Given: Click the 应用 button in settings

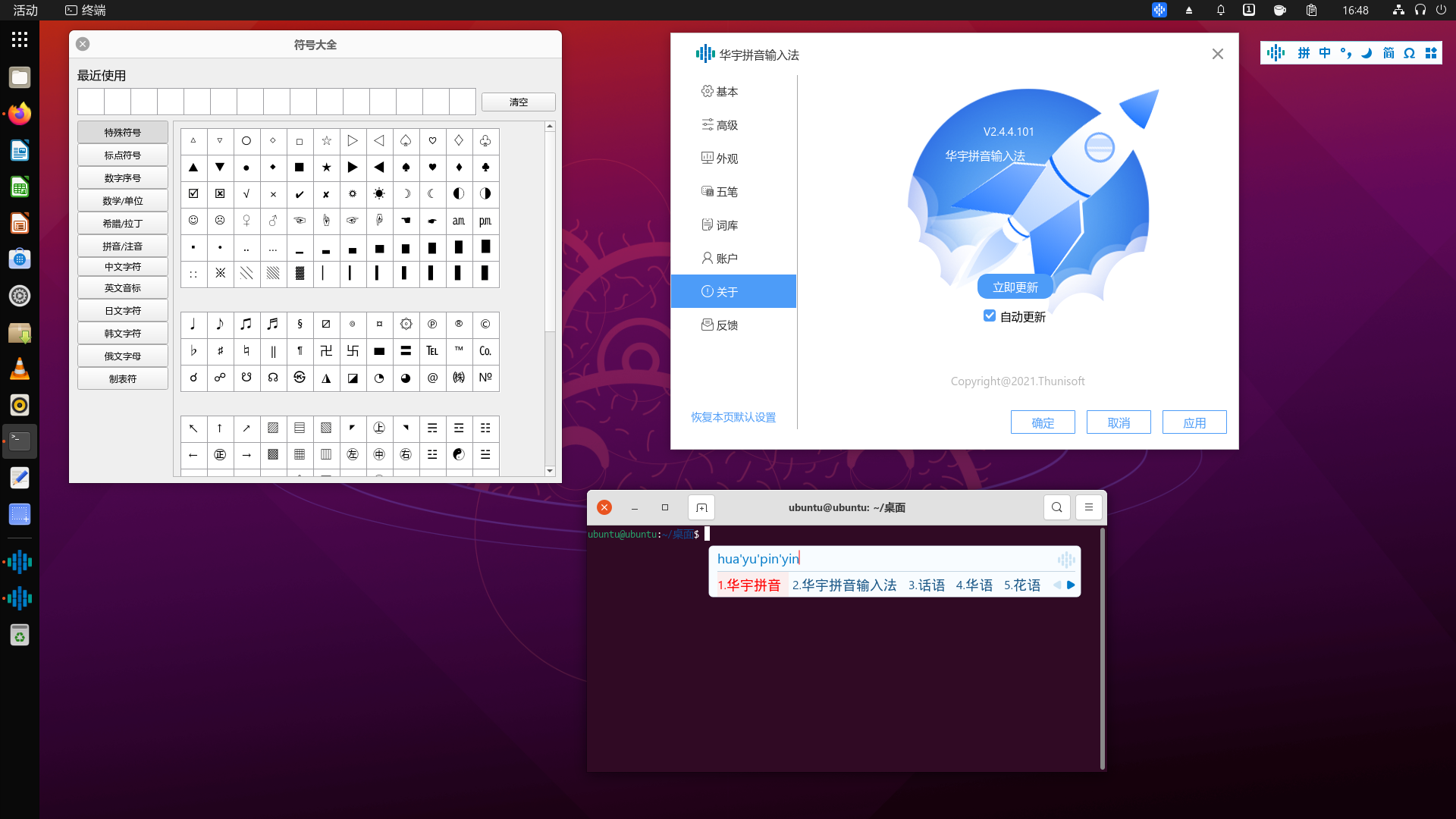Looking at the screenshot, I should point(1194,422).
